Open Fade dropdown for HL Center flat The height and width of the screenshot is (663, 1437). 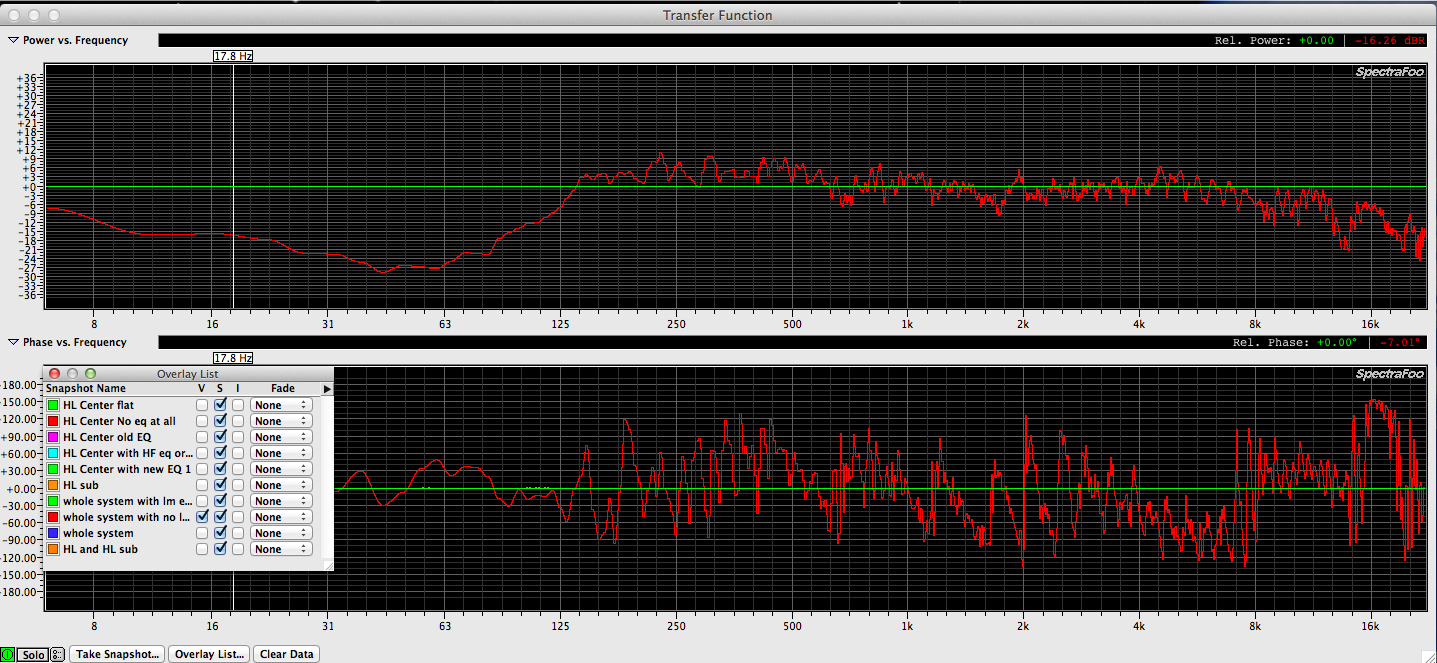[281, 405]
